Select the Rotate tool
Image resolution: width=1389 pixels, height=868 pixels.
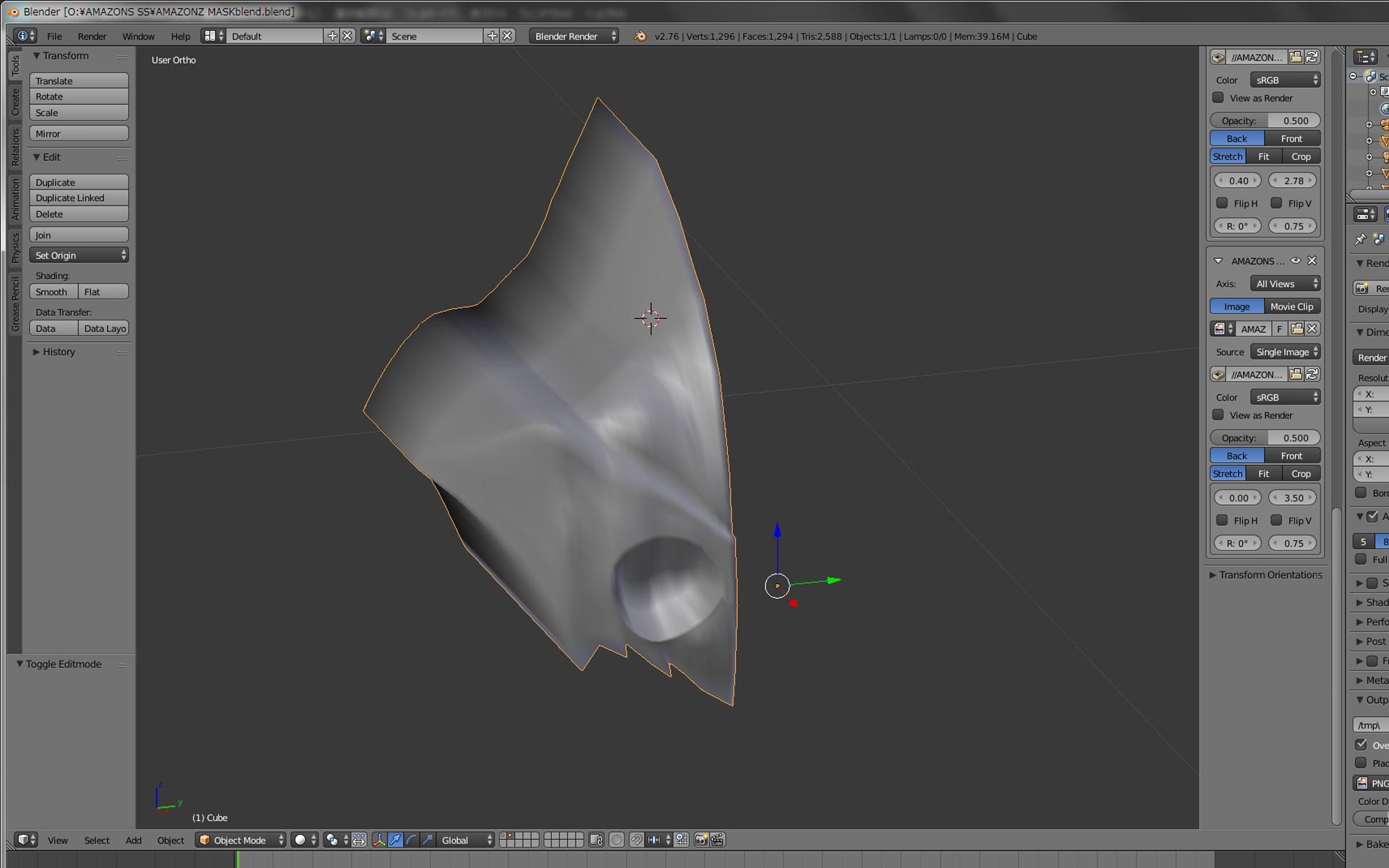pyautogui.click(x=79, y=96)
